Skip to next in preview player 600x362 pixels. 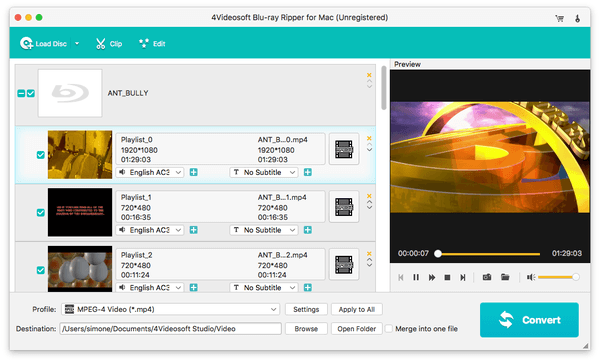(x=463, y=277)
